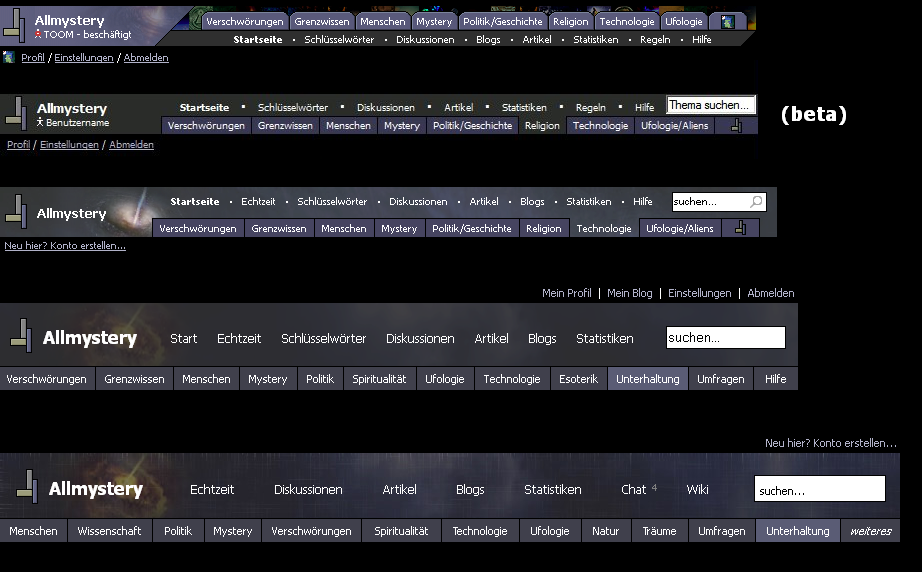
Task: Open the Chat menu item
Action: [634, 489]
